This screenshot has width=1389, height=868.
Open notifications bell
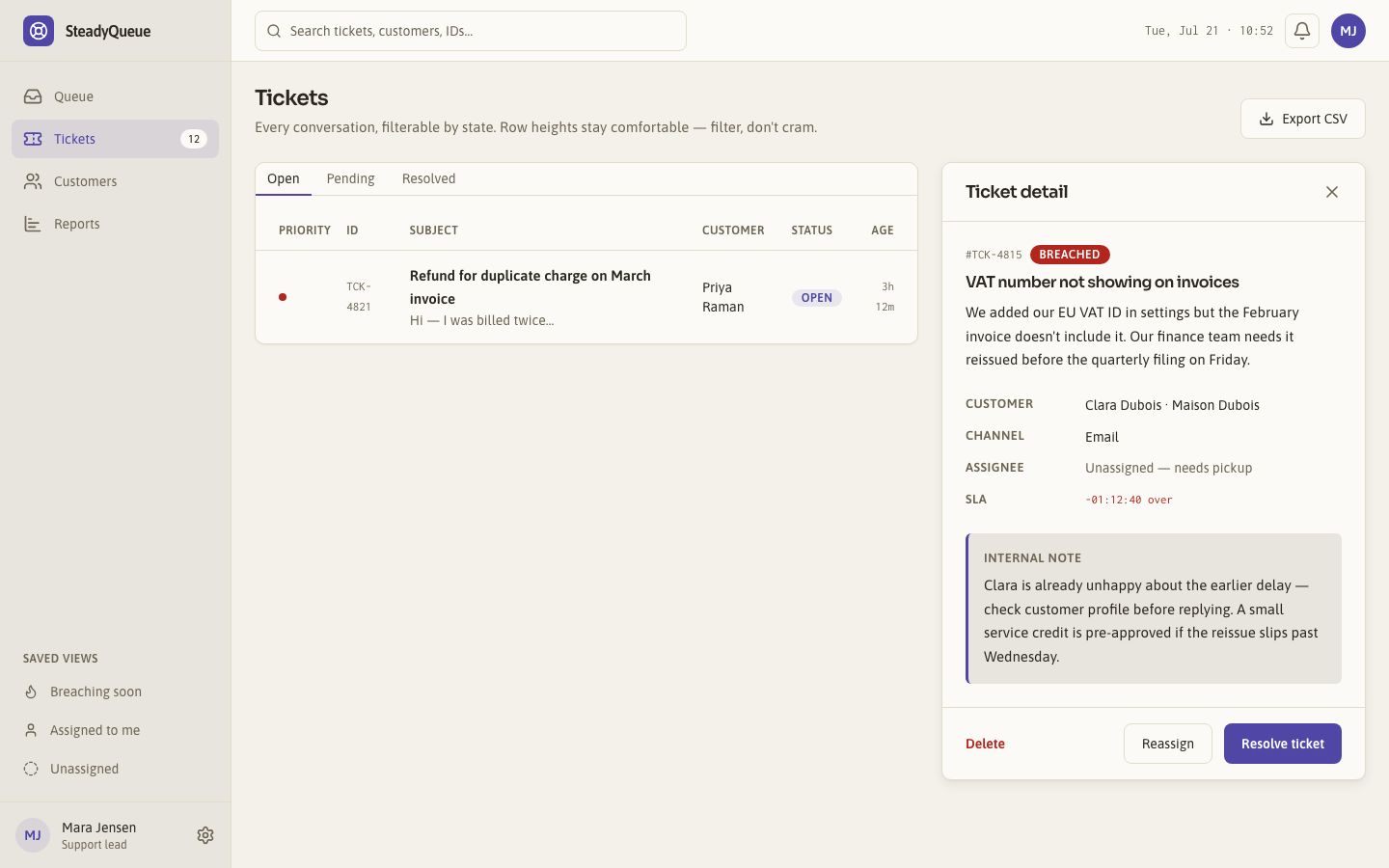point(1302,31)
